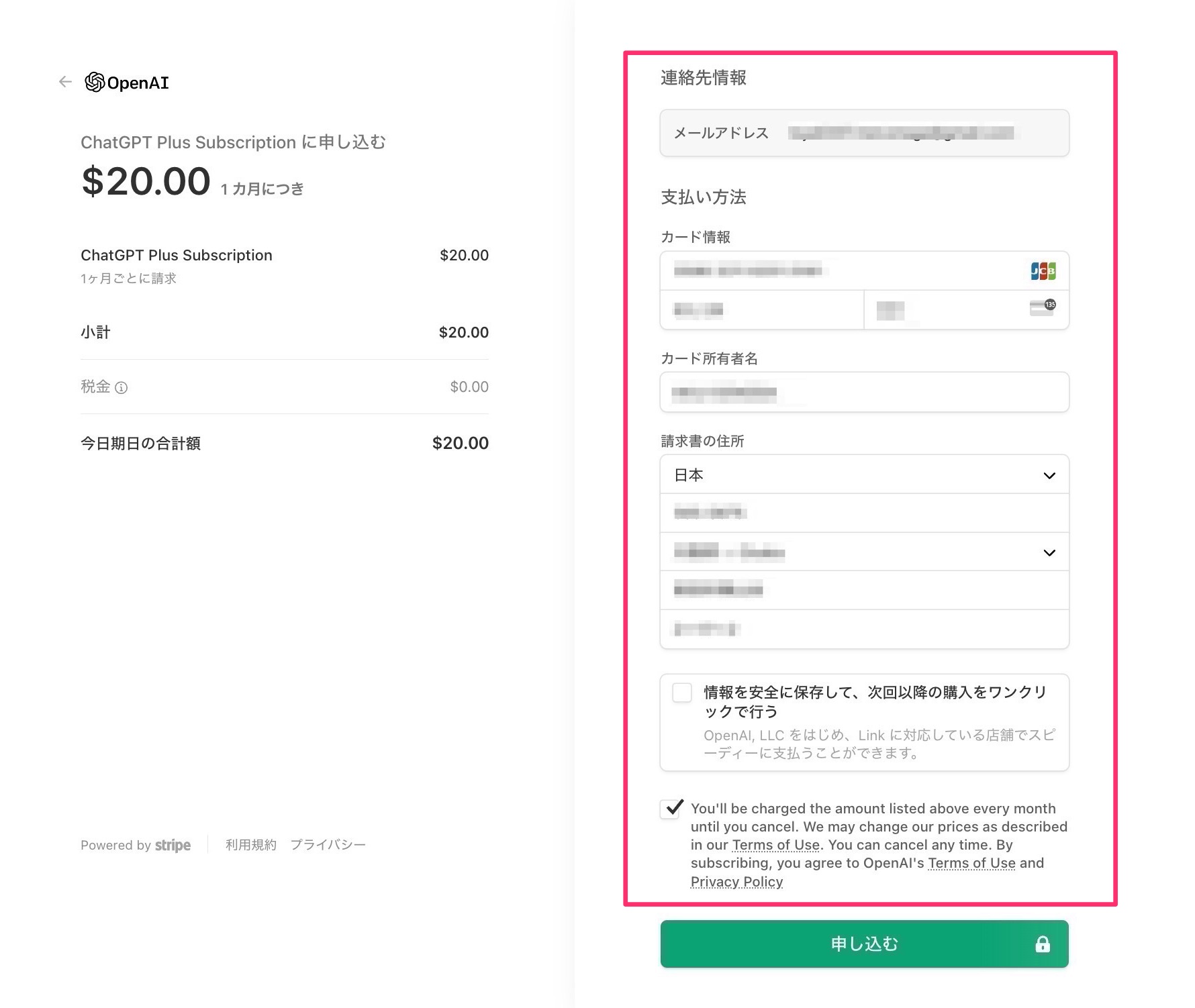Uncheck the recurring charge agreement checkbox

click(671, 809)
